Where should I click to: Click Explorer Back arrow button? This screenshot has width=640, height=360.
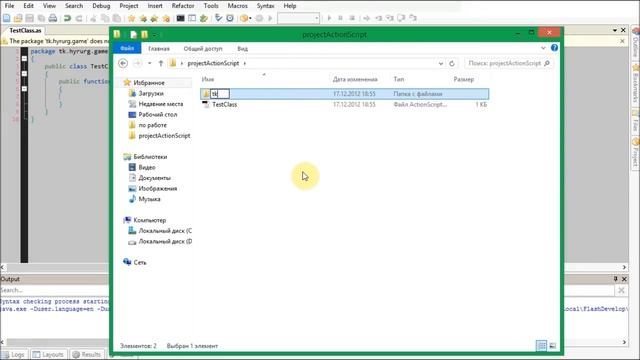point(123,63)
